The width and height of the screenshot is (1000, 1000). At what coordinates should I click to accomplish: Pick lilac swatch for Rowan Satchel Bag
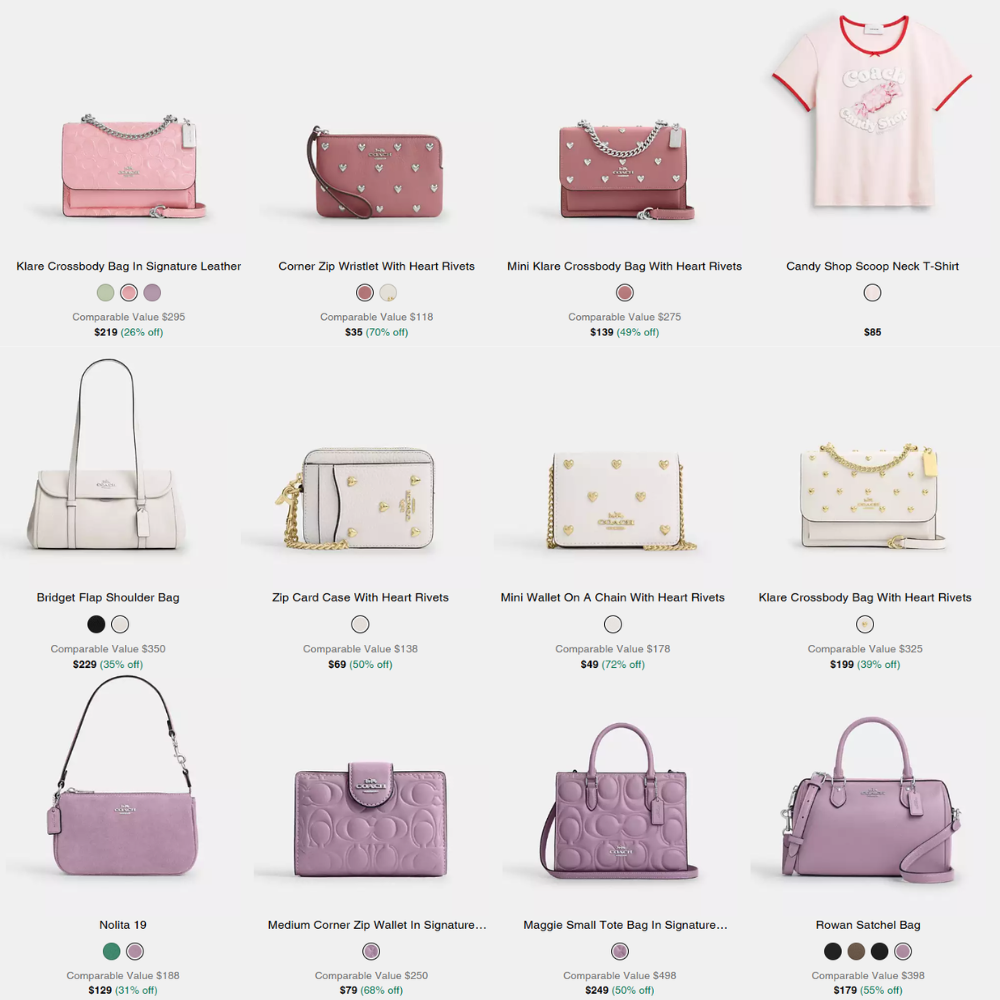pyautogui.click(x=902, y=952)
